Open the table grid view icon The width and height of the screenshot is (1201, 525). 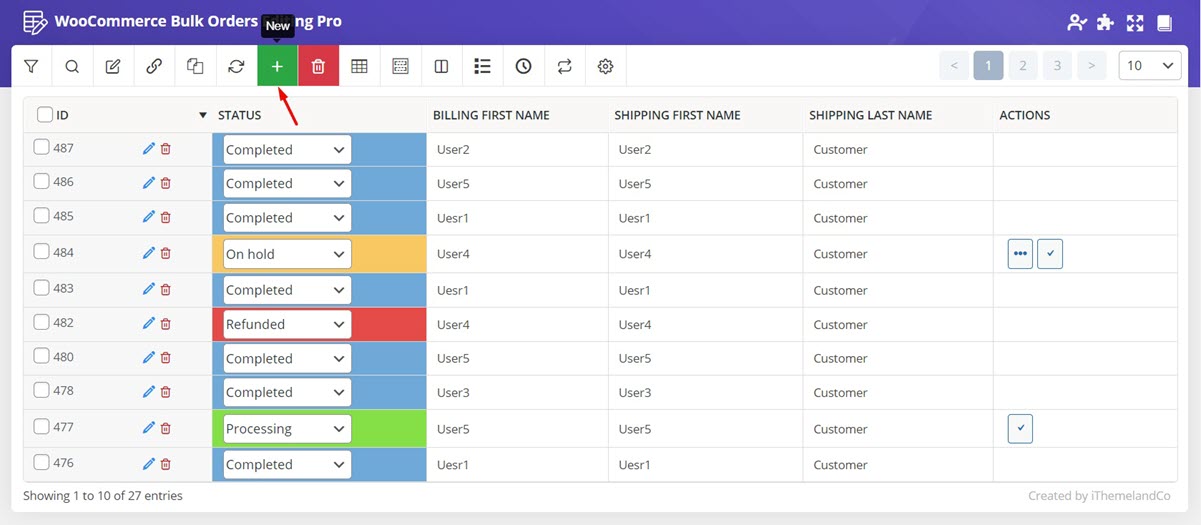[x=359, y=66]
